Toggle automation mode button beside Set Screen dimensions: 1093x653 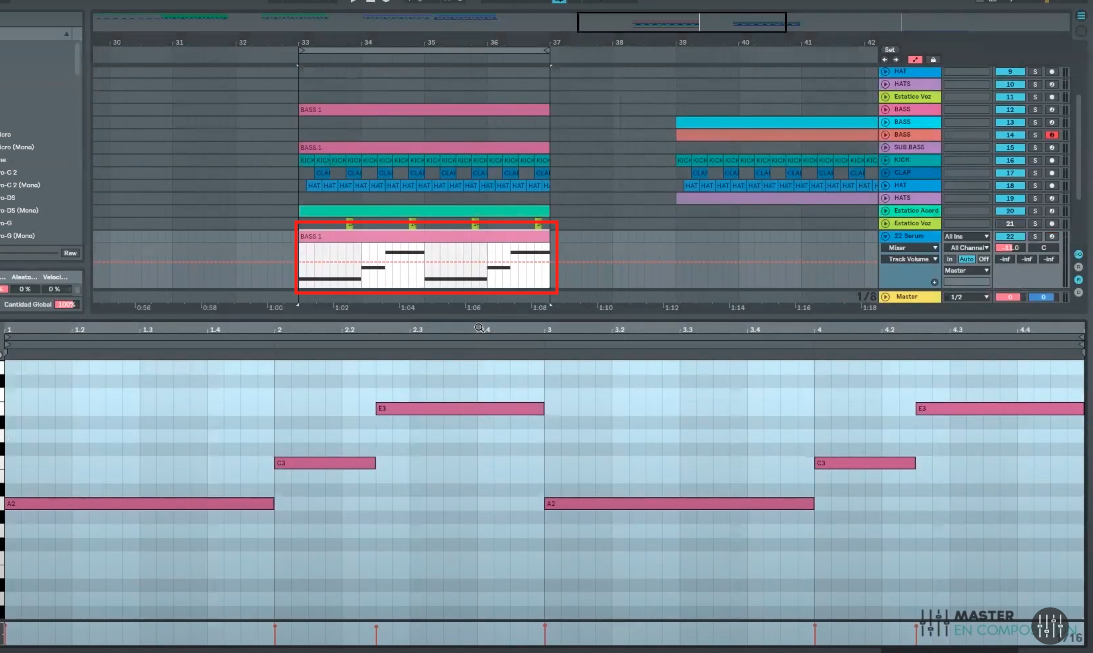915,60
